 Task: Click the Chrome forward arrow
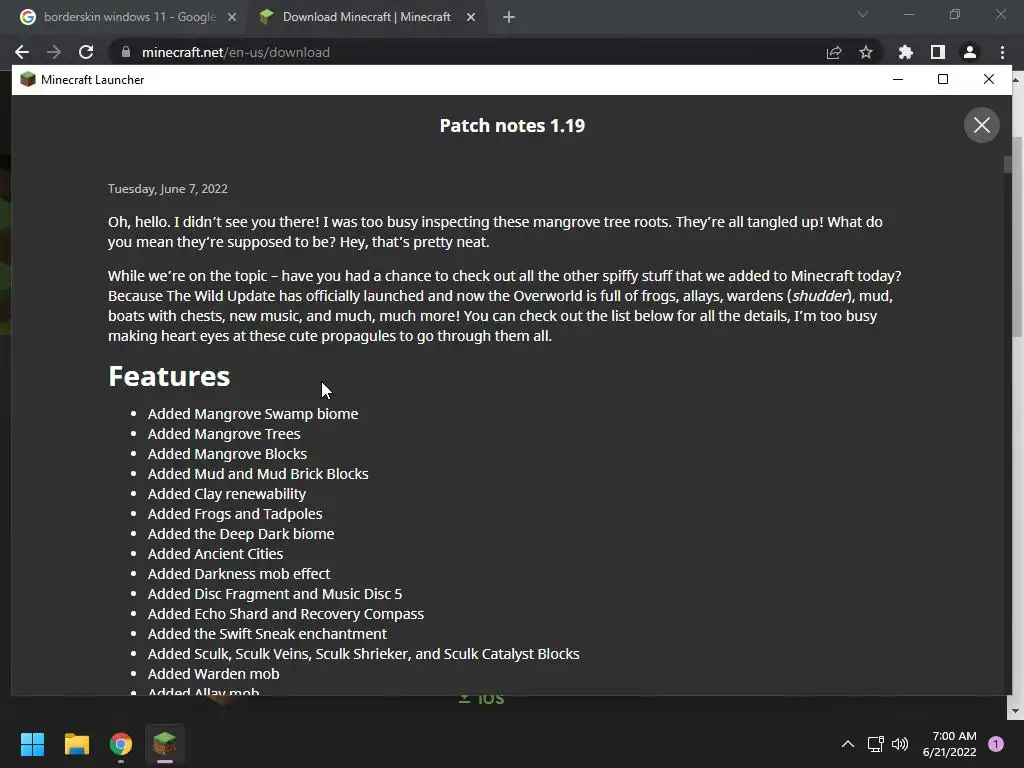[x=54, y=52]
